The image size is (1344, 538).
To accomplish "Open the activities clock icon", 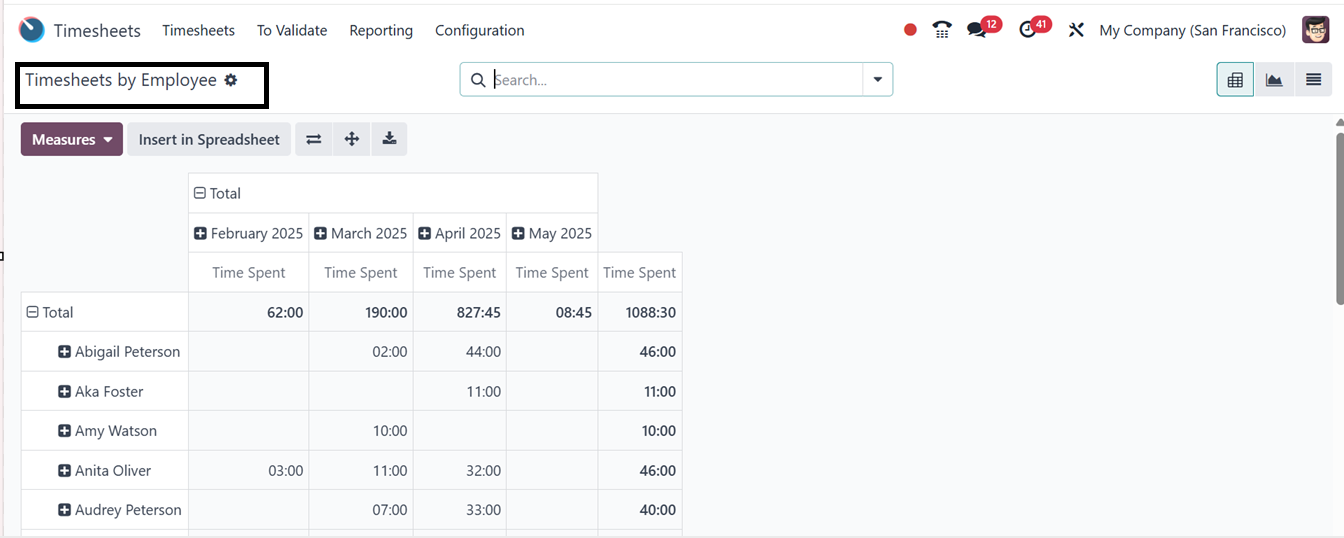I will coord(1028,30).
